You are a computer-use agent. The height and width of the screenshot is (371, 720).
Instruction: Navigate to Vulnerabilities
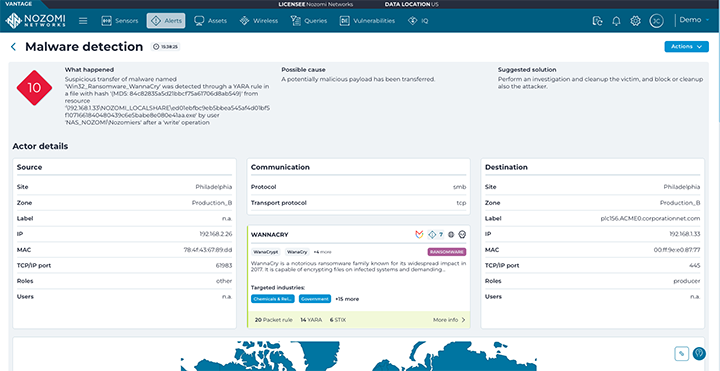click(x=367, y=21)
